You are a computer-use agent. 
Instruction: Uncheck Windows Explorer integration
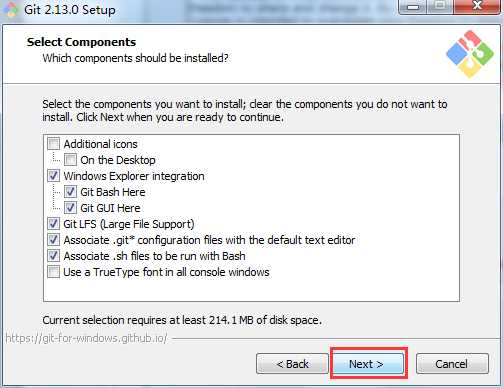click(x=53, y=176)
